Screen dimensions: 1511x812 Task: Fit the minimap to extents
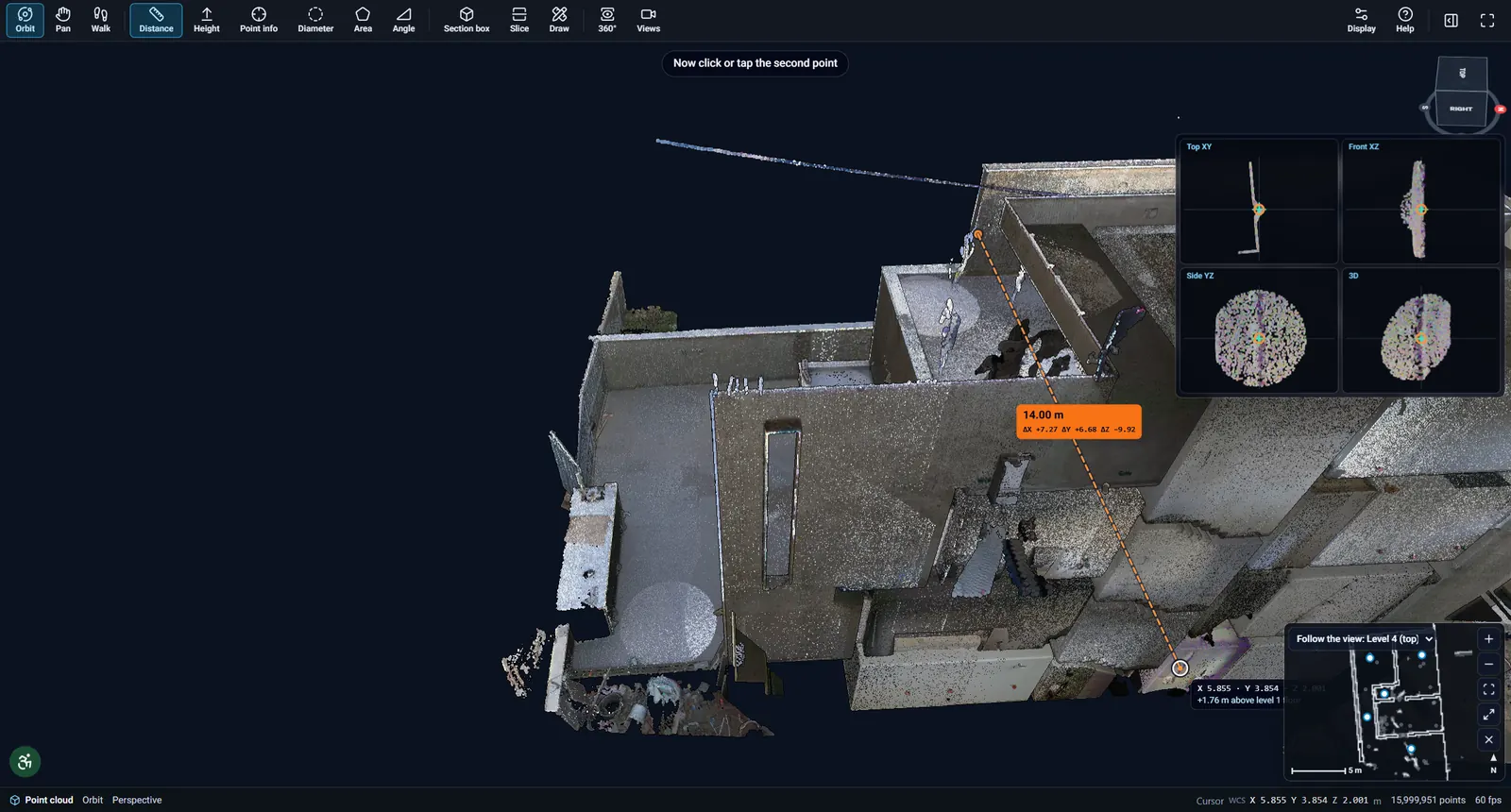click(x=1488, y=689)
